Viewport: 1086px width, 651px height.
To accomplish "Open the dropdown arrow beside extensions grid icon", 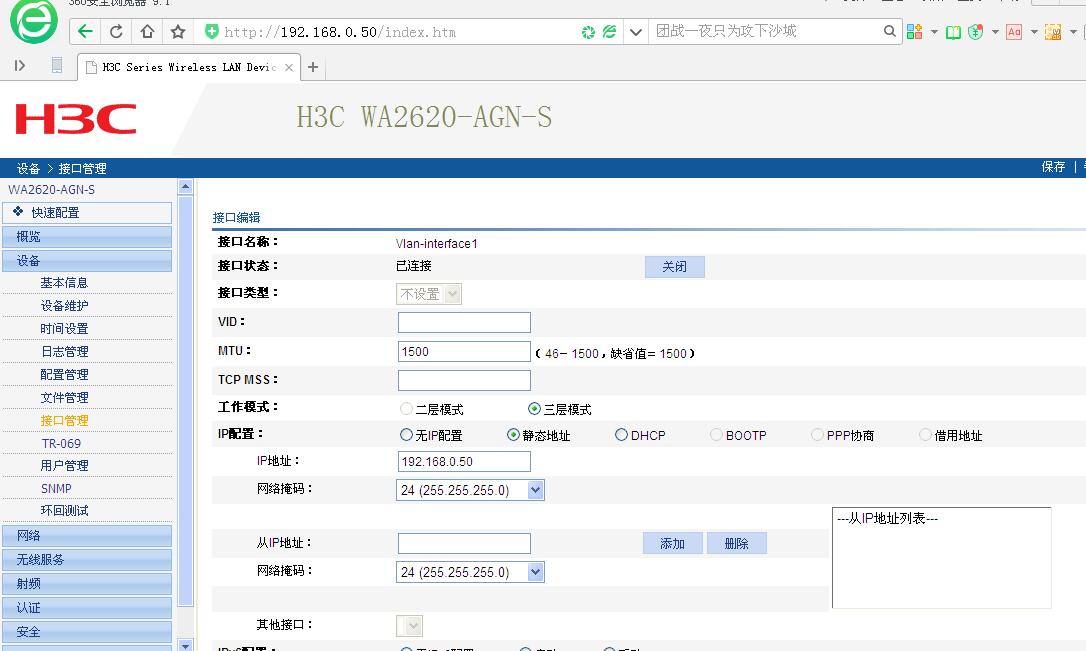I will (934, 32).
